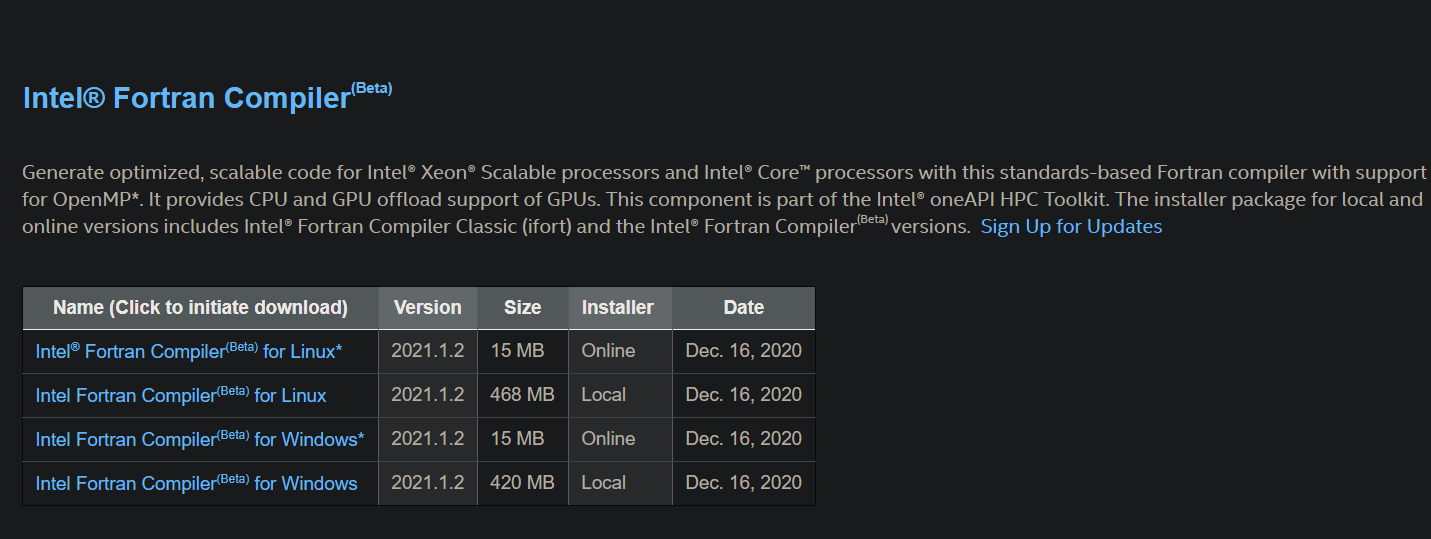
Task: Select the date cell in the last row
Action: [x=743, y=483]
